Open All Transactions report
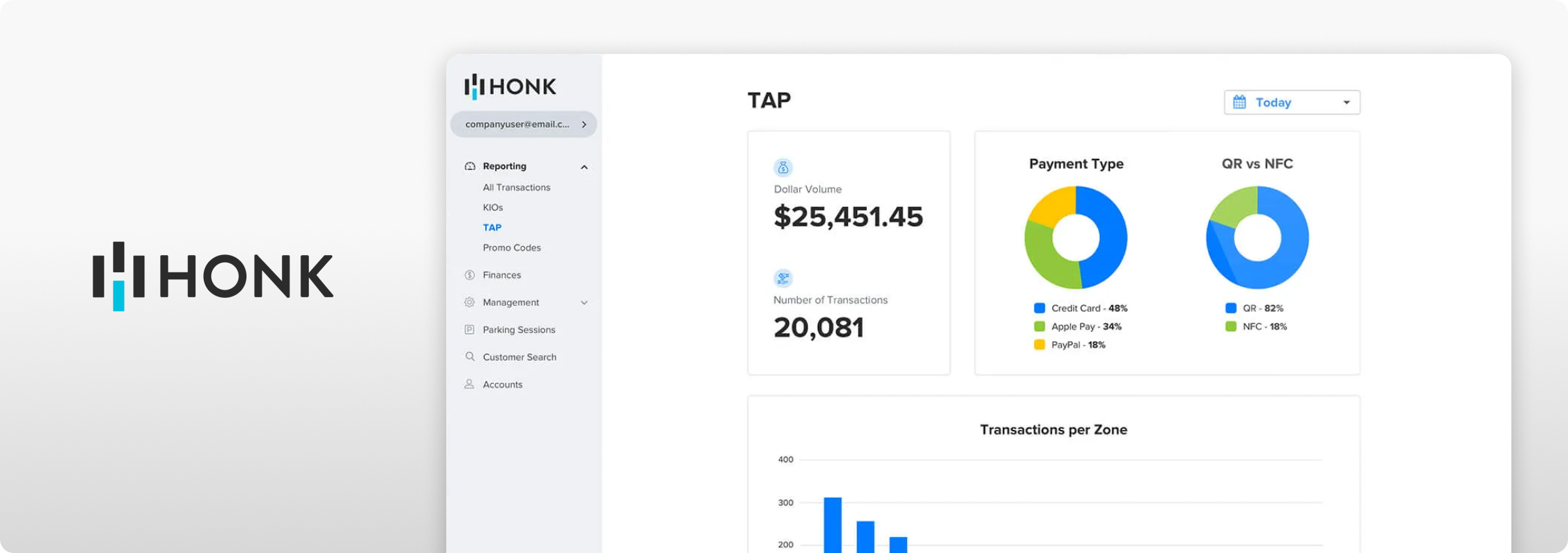 click(517, 187)
